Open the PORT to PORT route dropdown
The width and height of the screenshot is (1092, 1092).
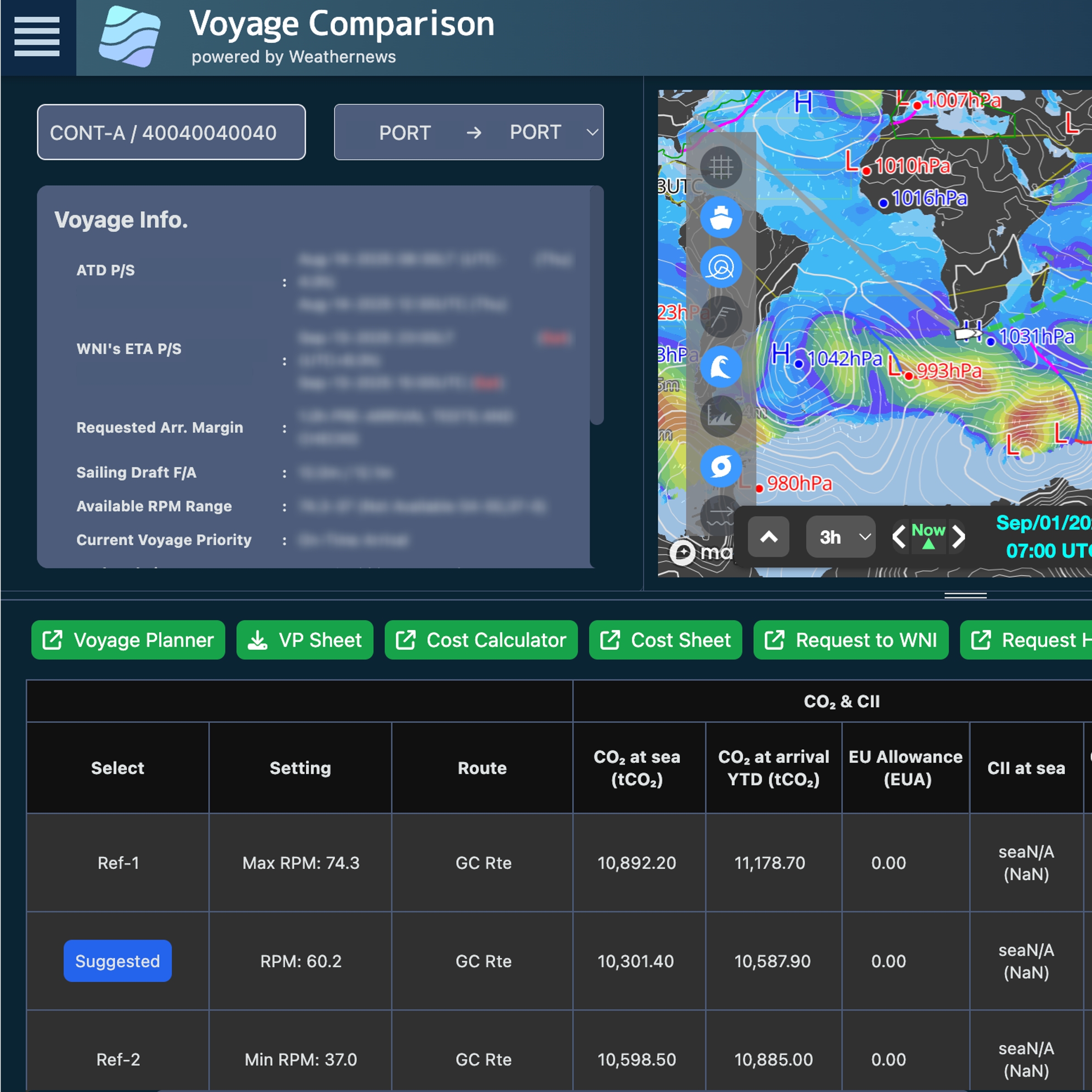coord(468,132)
